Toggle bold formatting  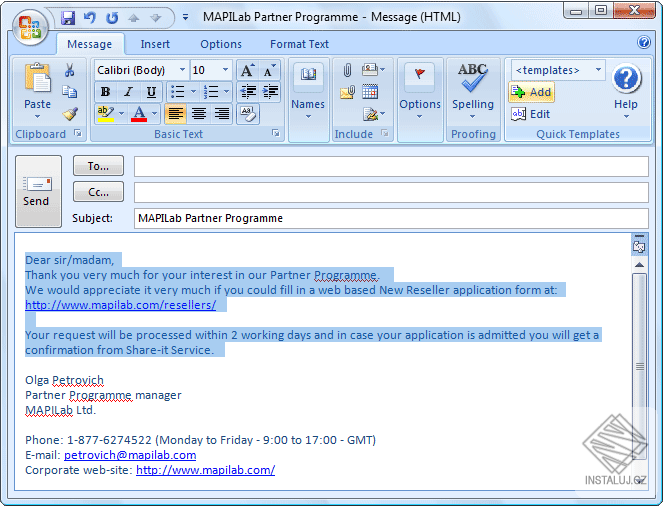click(x=105, y=92)
